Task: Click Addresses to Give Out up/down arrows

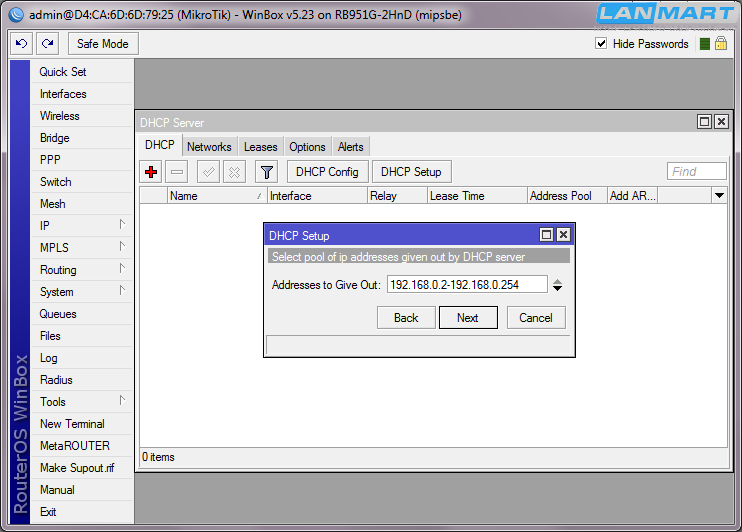Action: 557,285
